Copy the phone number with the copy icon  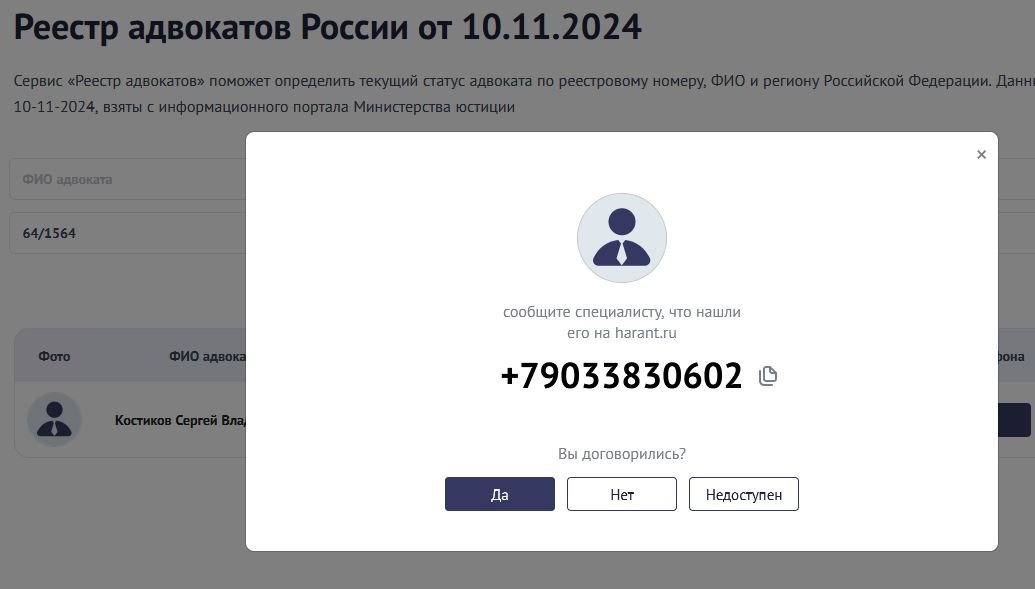tap(768, 376)
